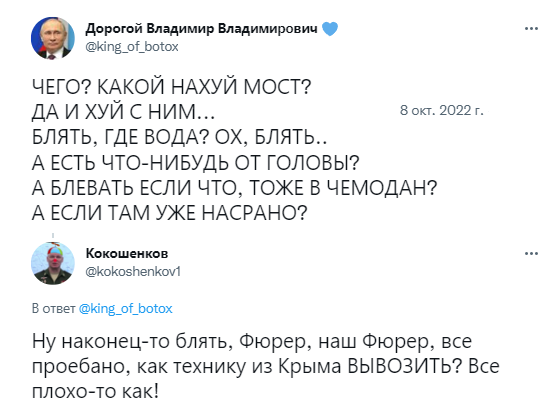Open the @kokoshenkov1 handle
Image resolution: width=560 pixels, height=418 pixels.
point(133,272)
